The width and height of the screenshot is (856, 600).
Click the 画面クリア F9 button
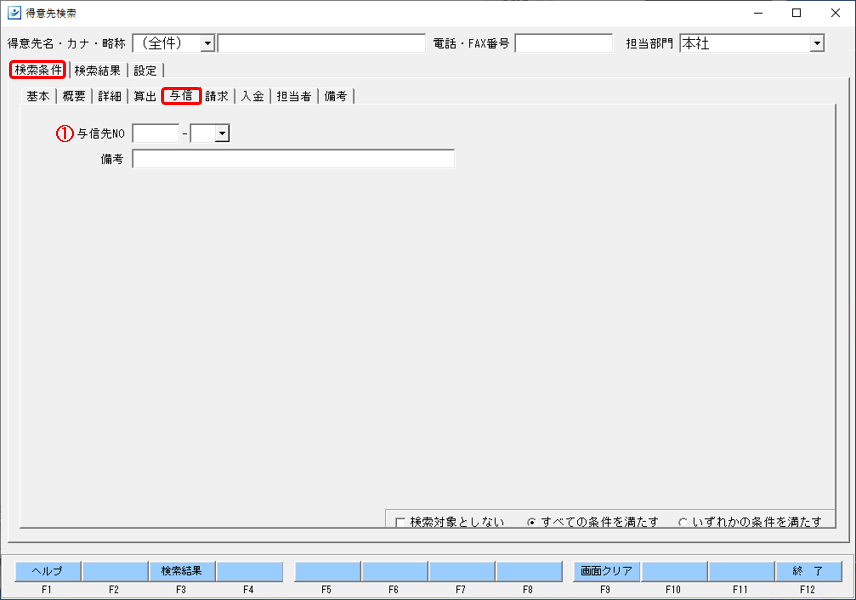606,571
